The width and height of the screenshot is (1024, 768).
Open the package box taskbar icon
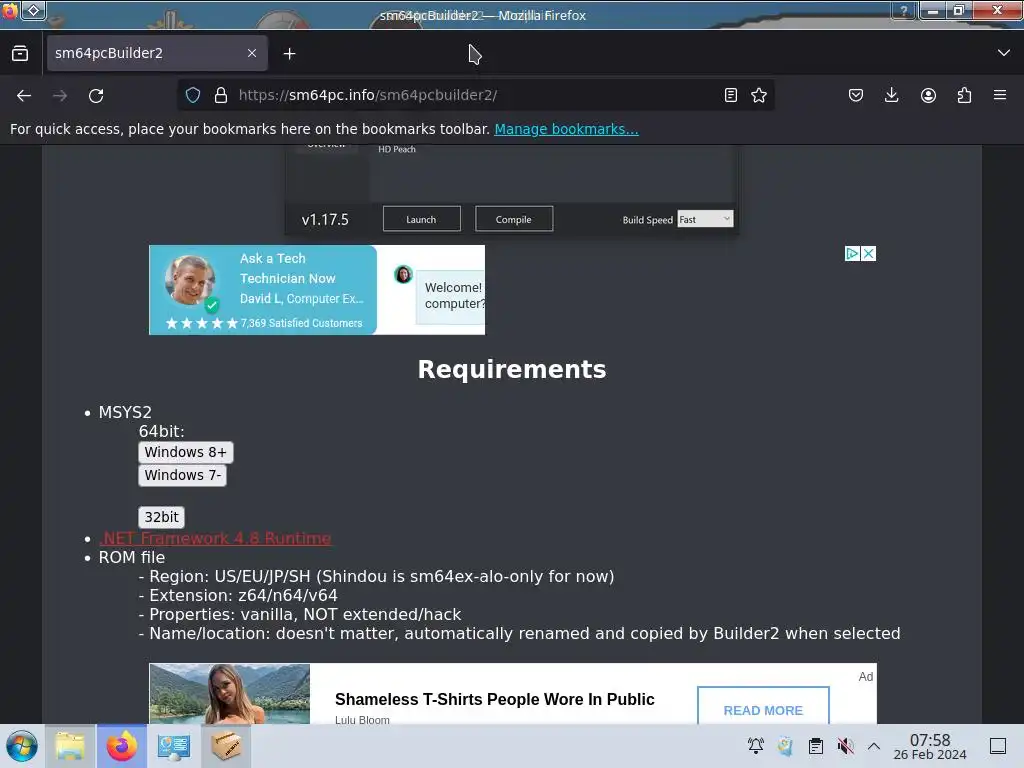pos(225,746)
